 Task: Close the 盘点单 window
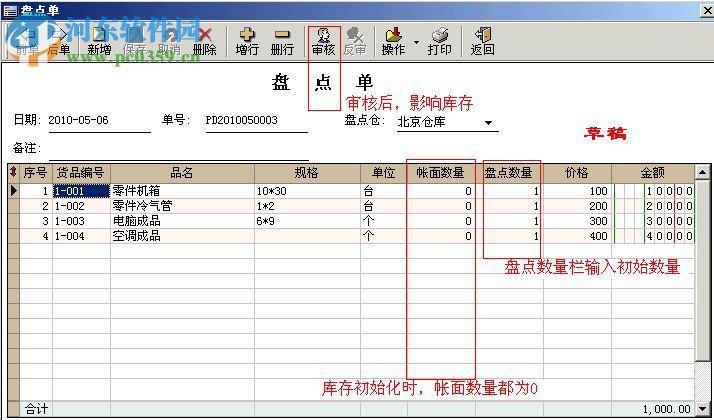[707, 10]
